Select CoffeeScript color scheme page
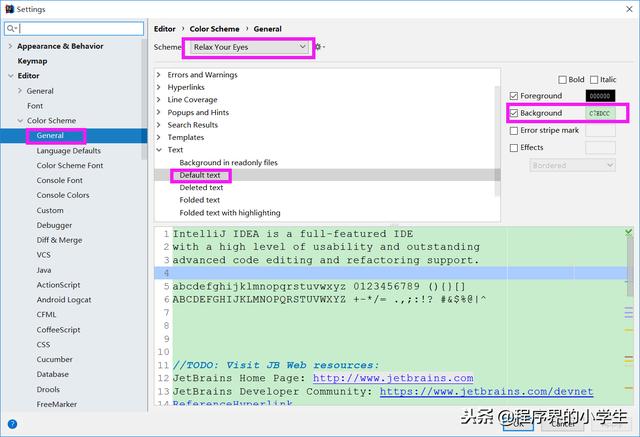Screen dimensions: 640x437 (58, 330)
